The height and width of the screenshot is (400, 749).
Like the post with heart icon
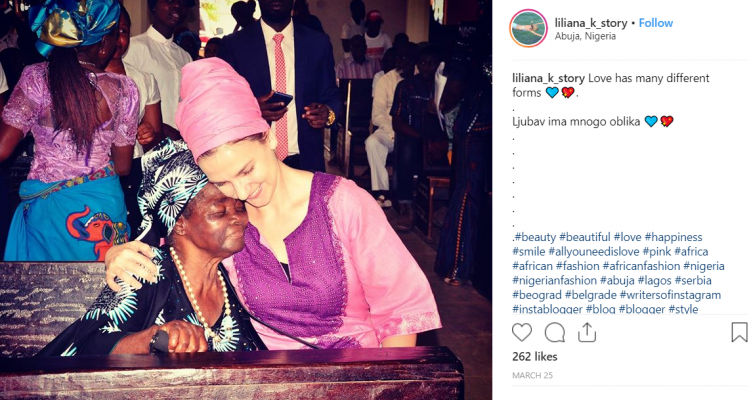click(522, 332)
